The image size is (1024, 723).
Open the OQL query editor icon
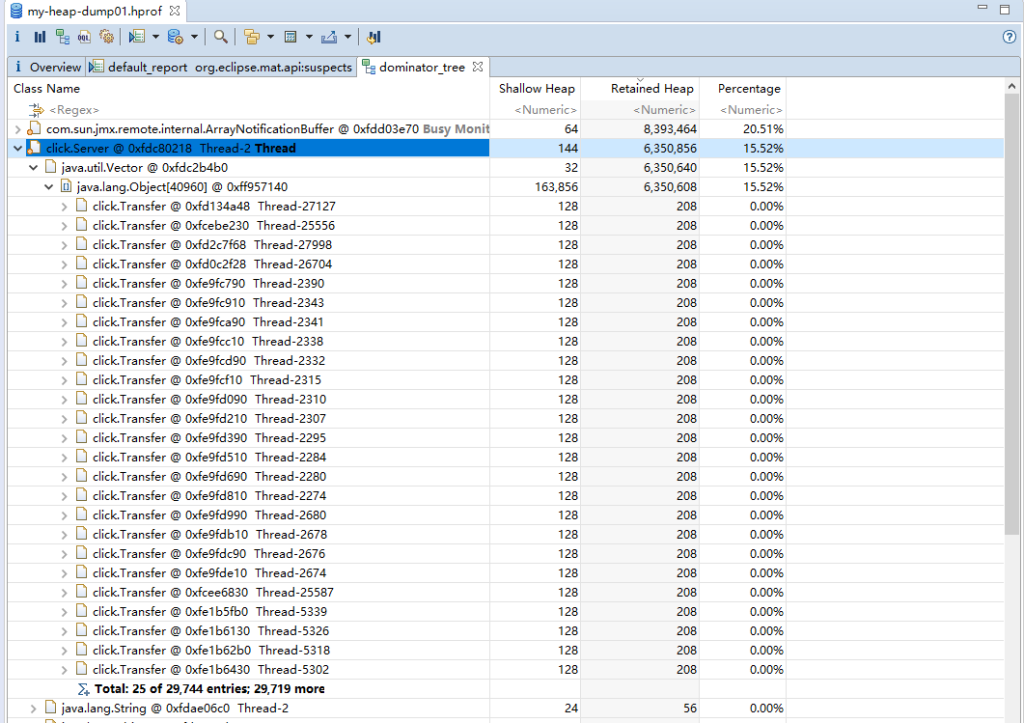[84, 37]
